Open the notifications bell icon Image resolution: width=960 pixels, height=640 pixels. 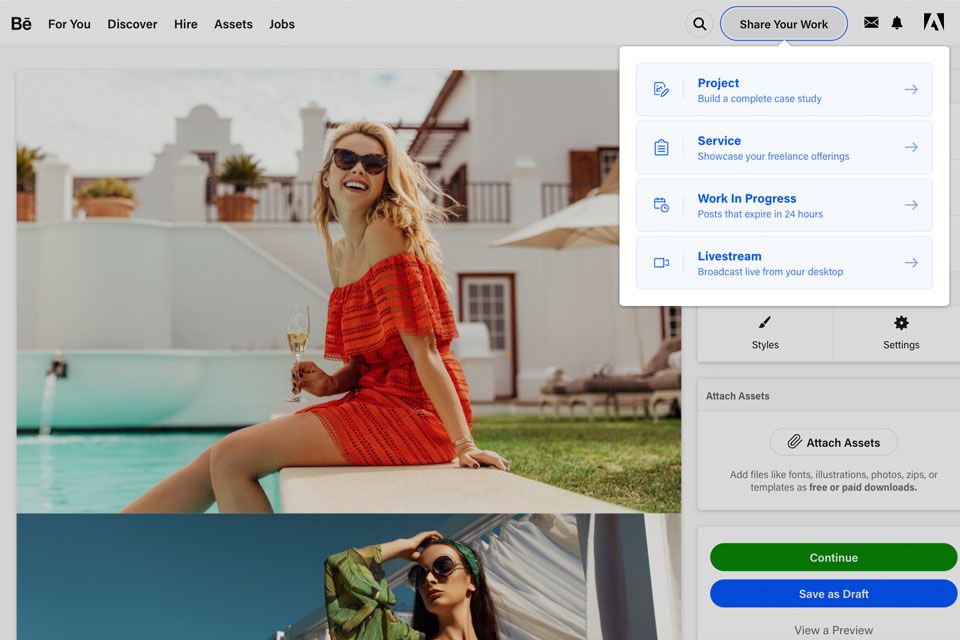(897, 22)
